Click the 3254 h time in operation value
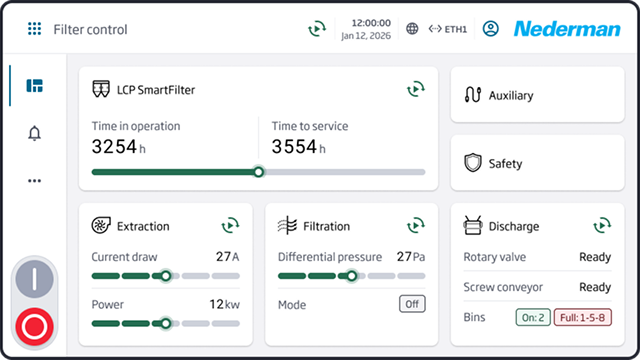The image size is (640, 360). click(x=118, y=147)
